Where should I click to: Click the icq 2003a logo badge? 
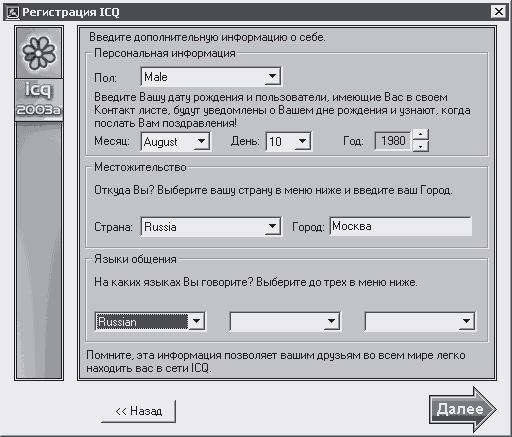coord(39,100)
